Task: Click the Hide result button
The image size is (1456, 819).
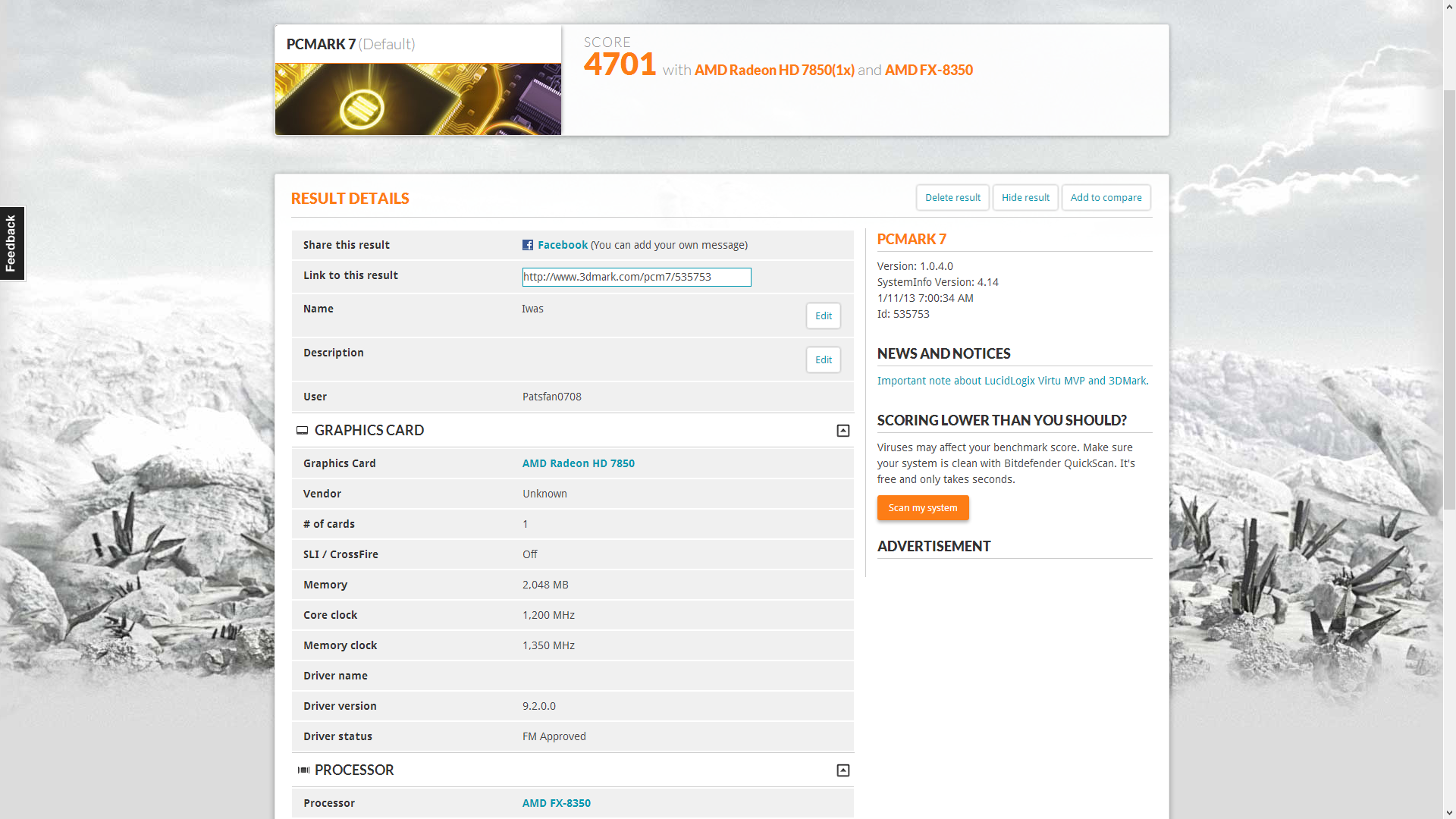Action: 1025,197
